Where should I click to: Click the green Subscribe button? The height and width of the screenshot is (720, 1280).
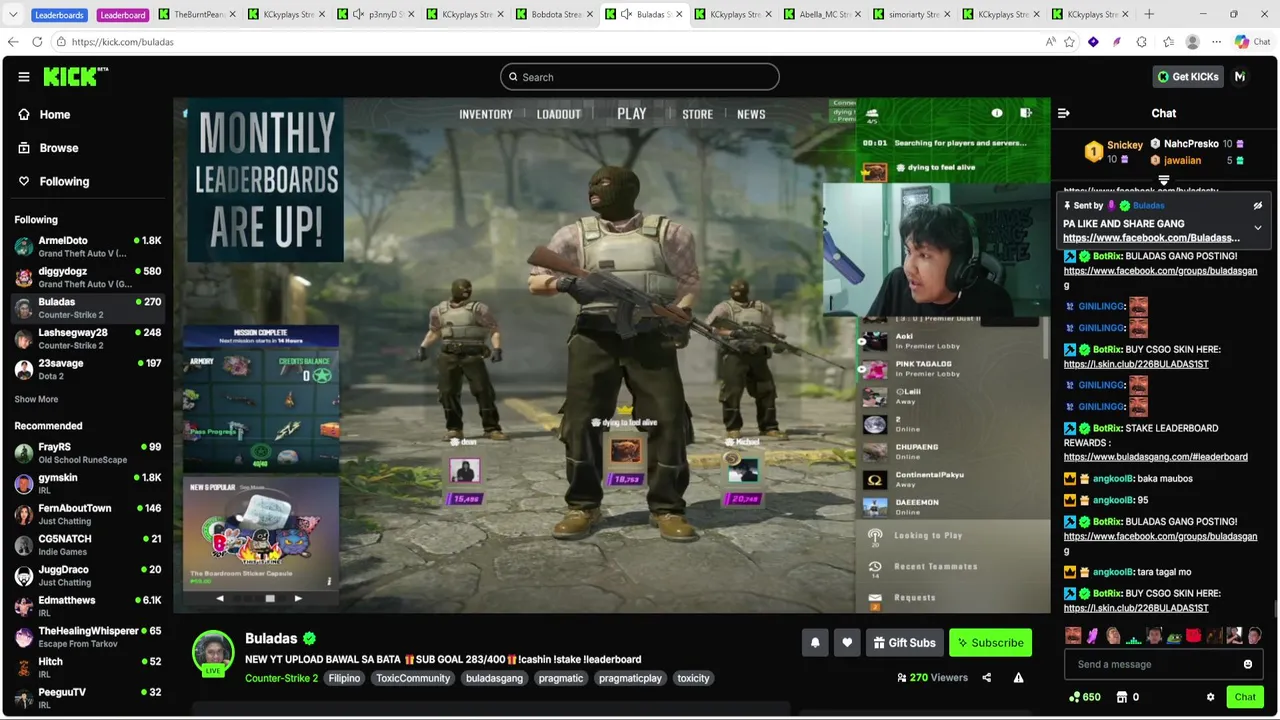coord(990,643)
